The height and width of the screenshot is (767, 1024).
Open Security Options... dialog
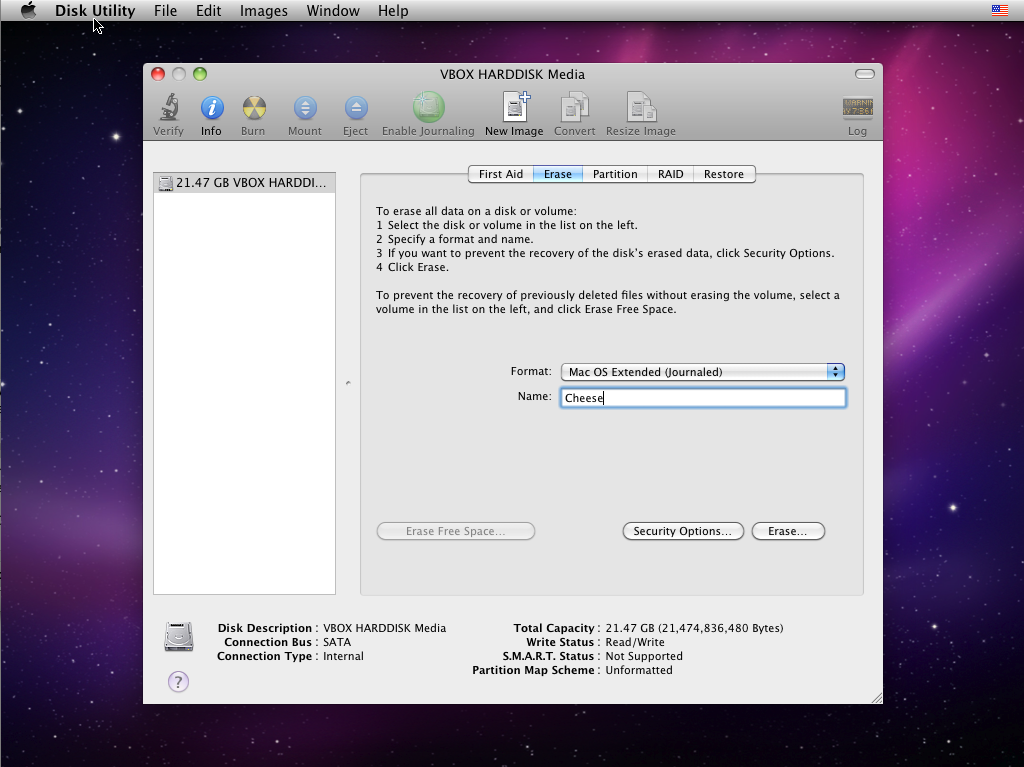(683, 531)
